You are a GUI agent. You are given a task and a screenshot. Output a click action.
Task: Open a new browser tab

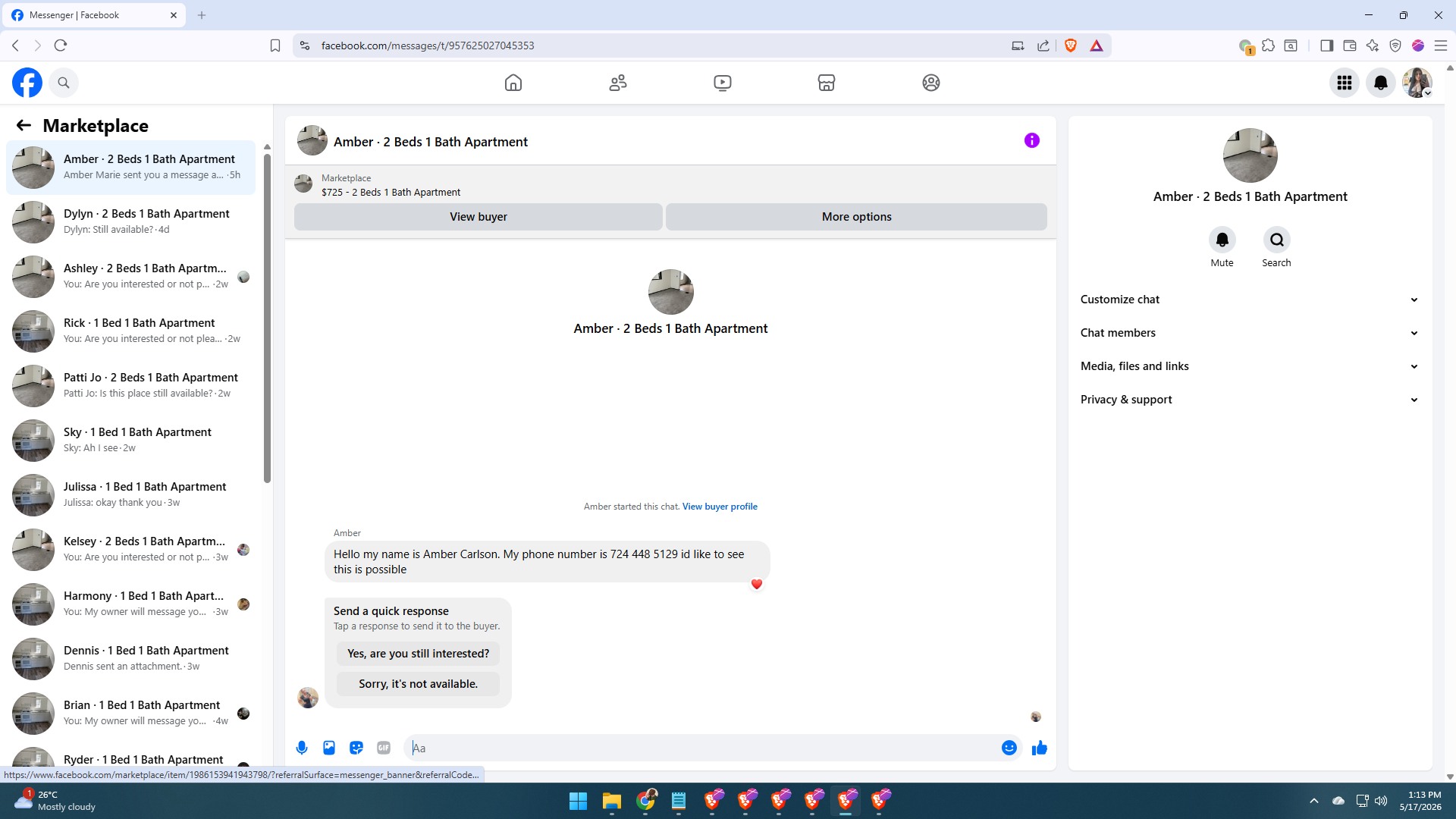(202, 15)
